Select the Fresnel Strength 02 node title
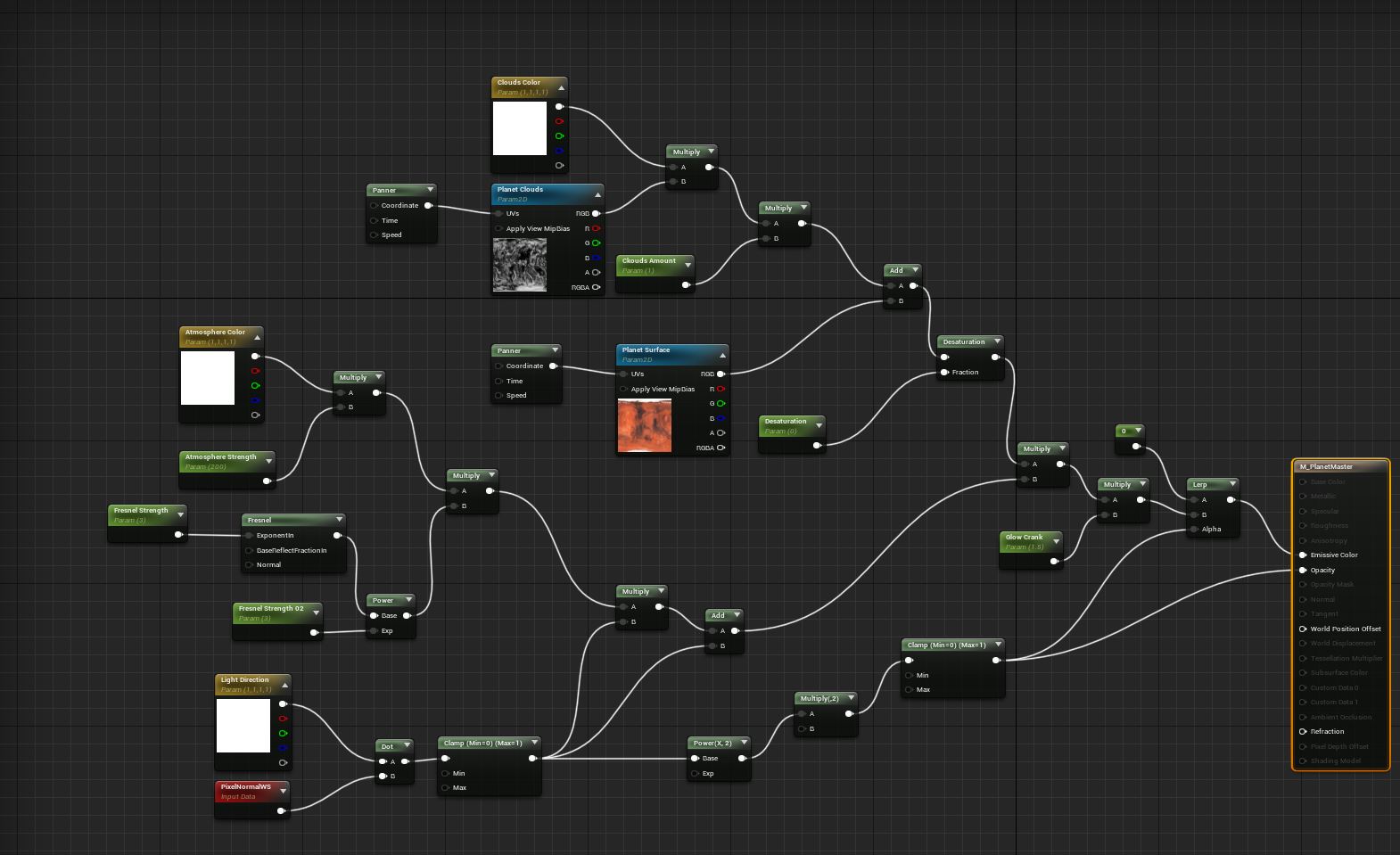 pyautogui.click(x=271, y=609)
